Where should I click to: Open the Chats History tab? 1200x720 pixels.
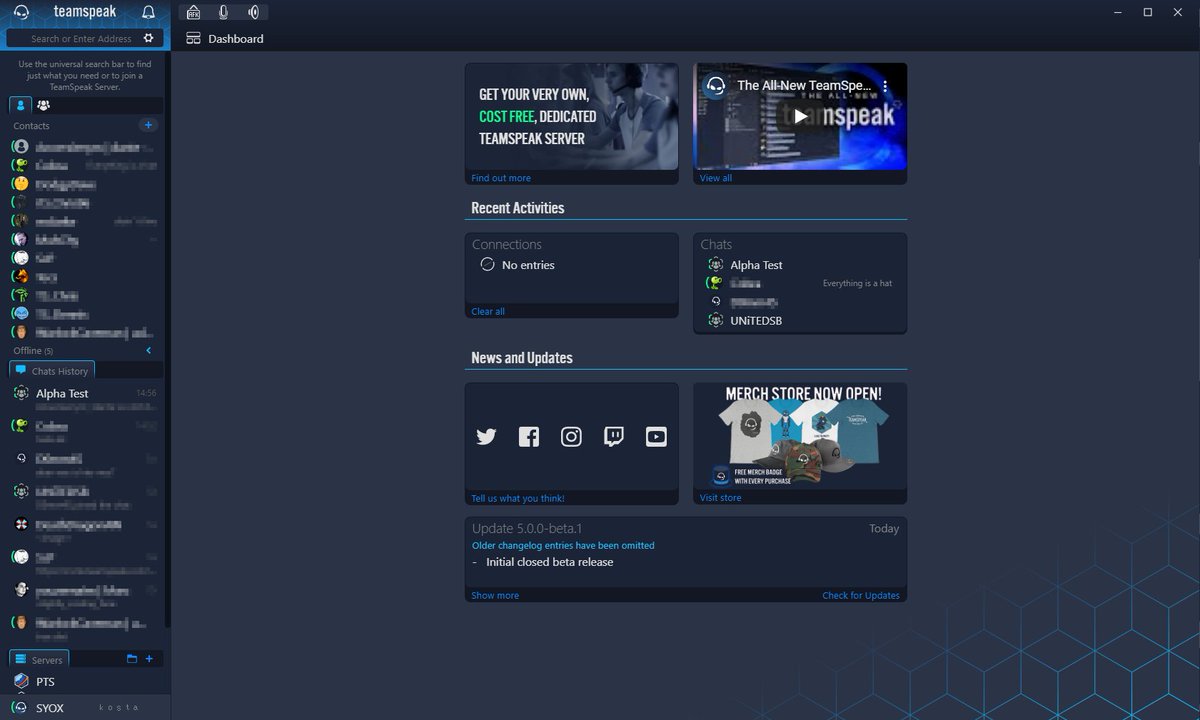pos(52,371)
